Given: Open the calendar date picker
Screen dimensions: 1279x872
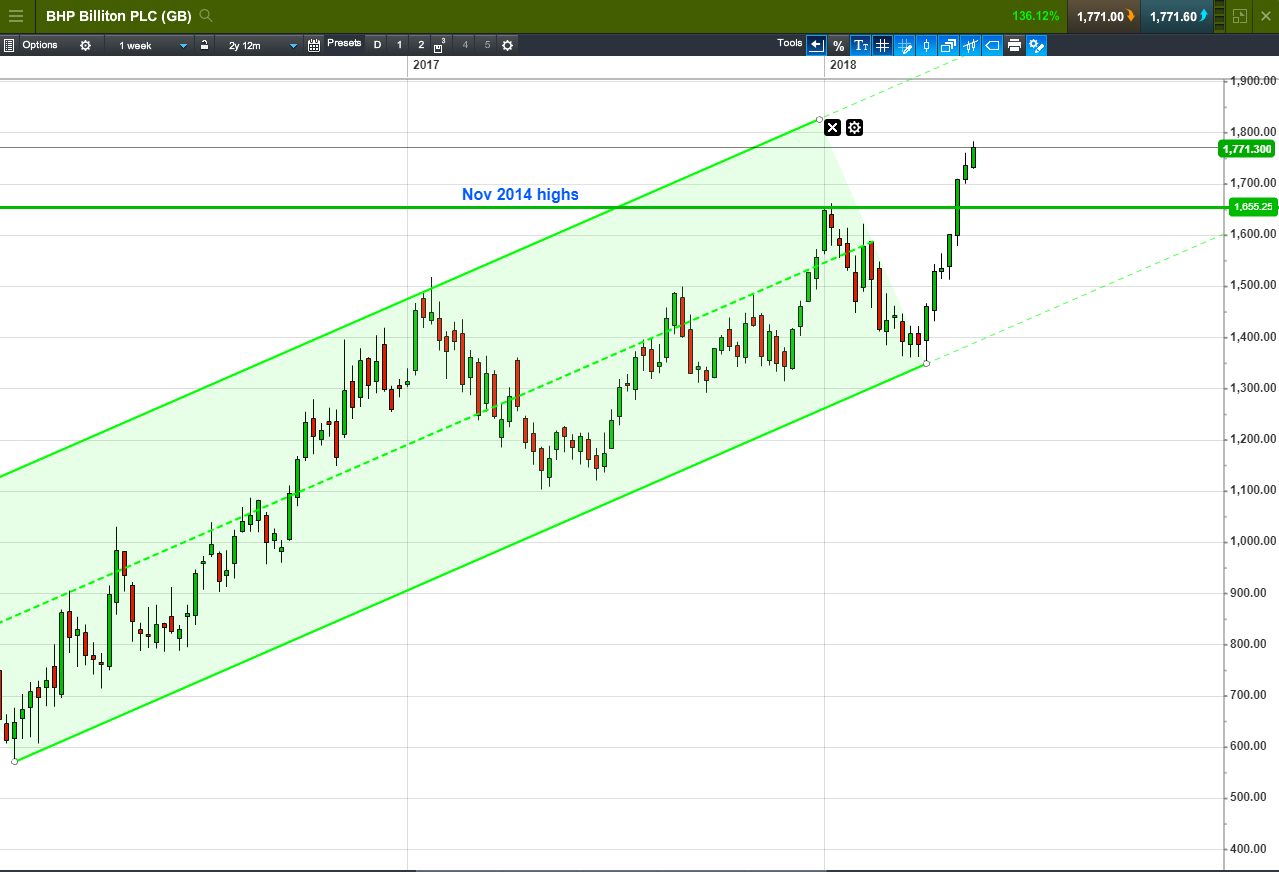Looking at the screenshot, I should click(314, 45).
